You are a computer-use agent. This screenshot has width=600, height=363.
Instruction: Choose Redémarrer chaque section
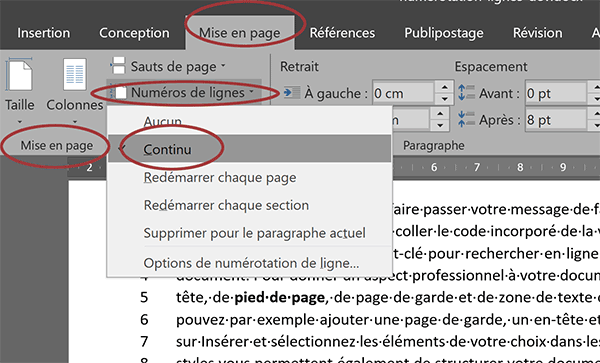click(249, 205)
